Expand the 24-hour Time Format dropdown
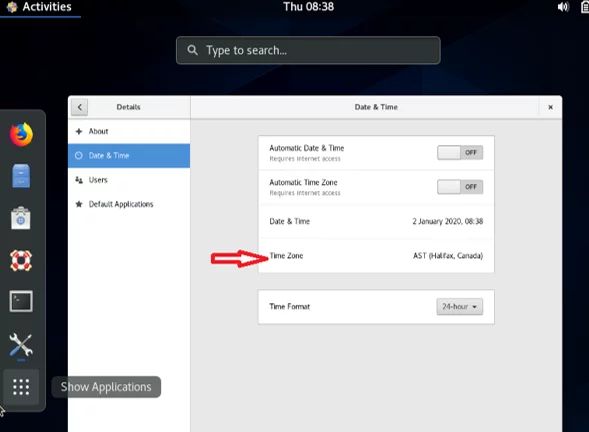589x432 pixels. pyautogui.click(x=459, y=307)
